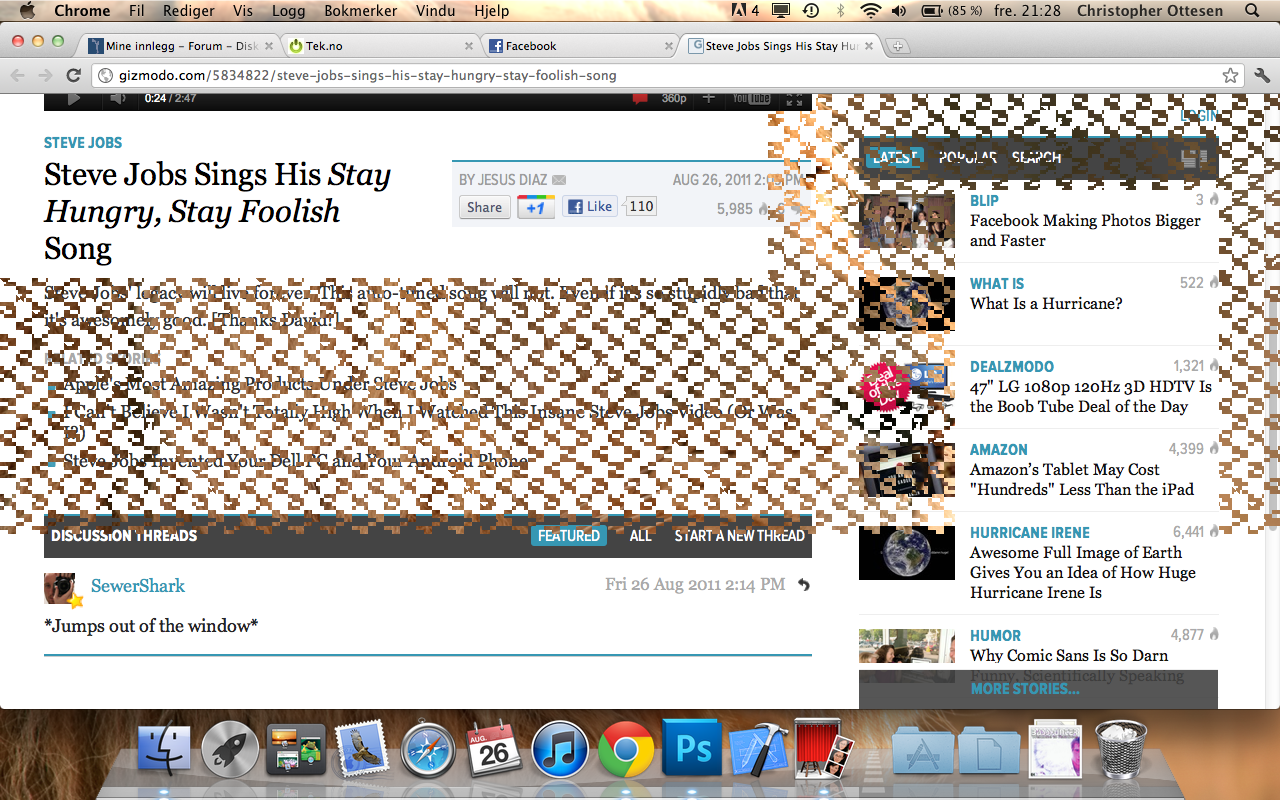
Task: Click the Facebook Like button
Action: 590,207
